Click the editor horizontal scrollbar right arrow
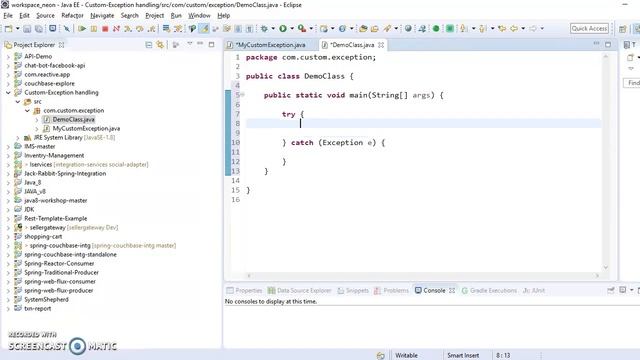Viewport: 640px width, 360px height. click(597, 276)
